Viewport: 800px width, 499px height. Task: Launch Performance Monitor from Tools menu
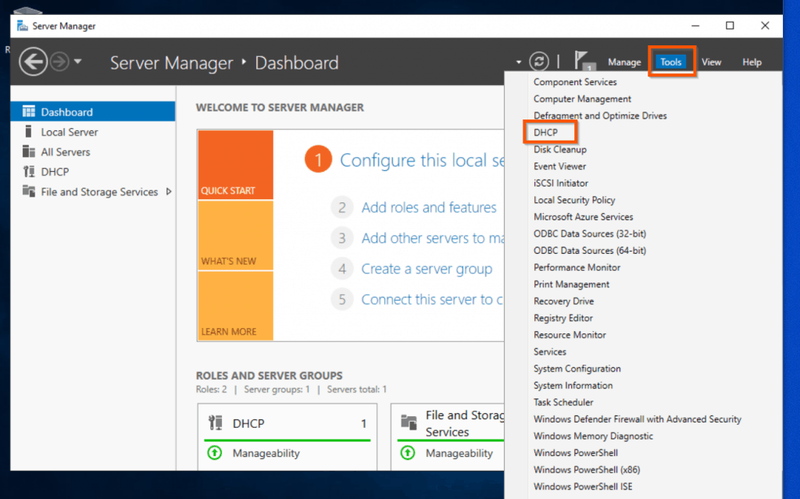click(x=577, y=267)
